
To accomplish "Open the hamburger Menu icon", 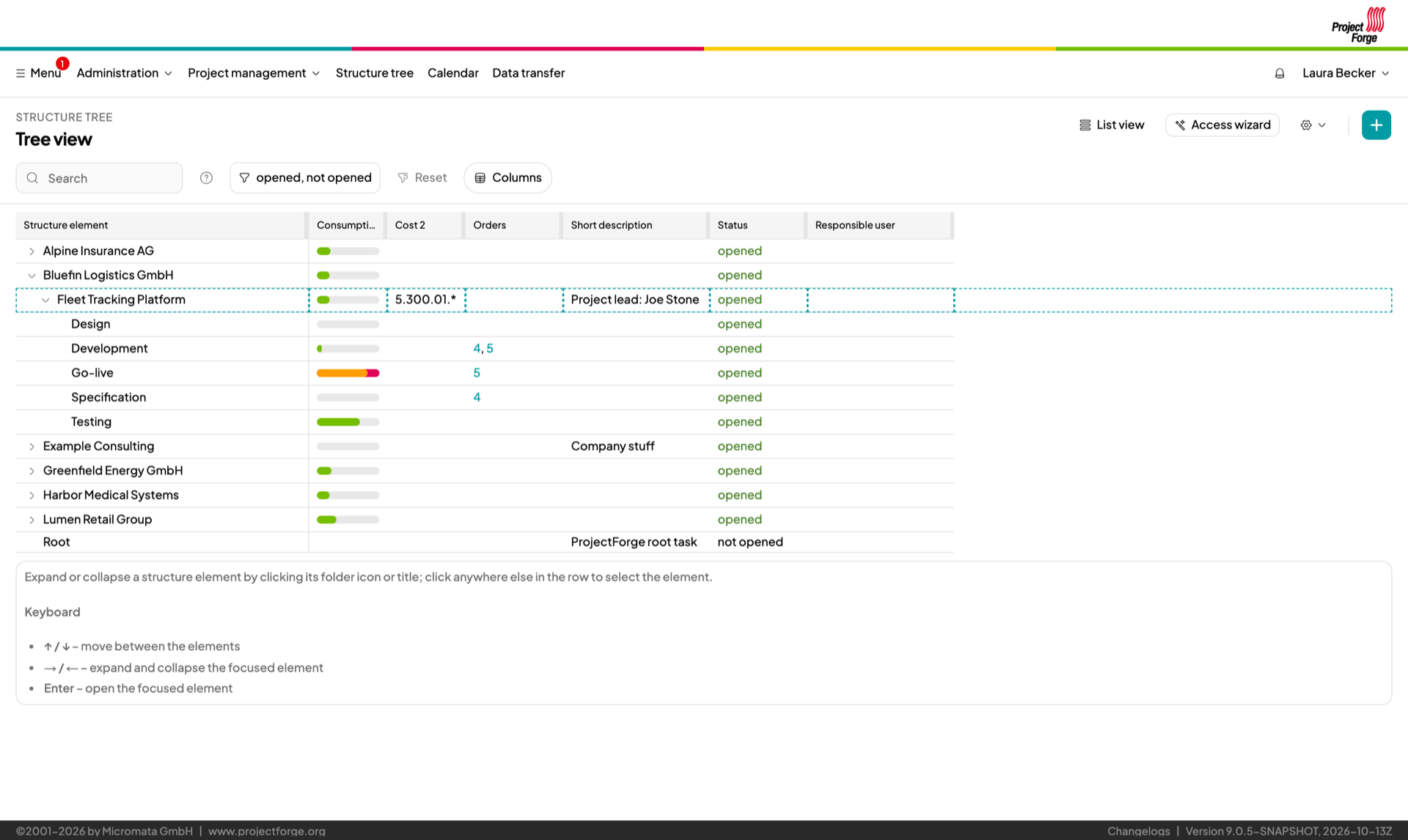I will pyautogui.click(x=21, y=73).
